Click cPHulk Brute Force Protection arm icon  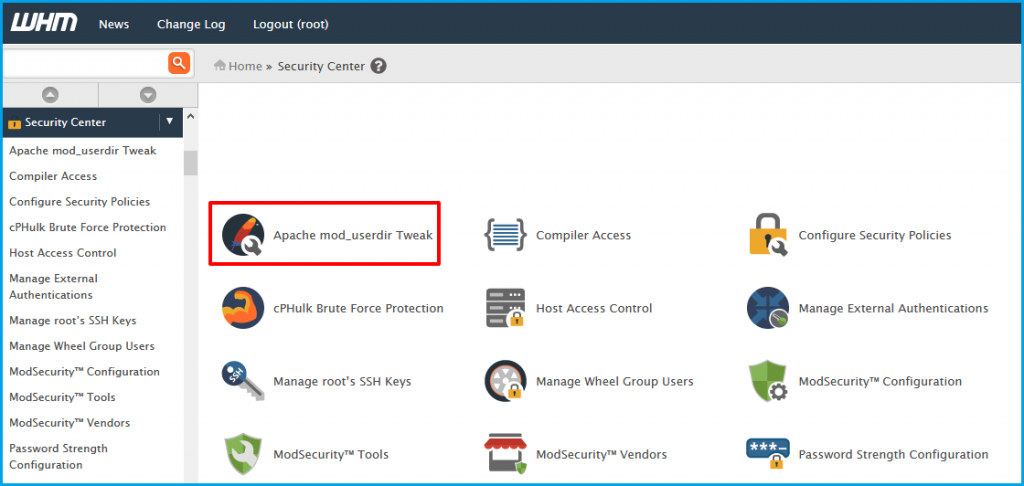tap(243, 308)
